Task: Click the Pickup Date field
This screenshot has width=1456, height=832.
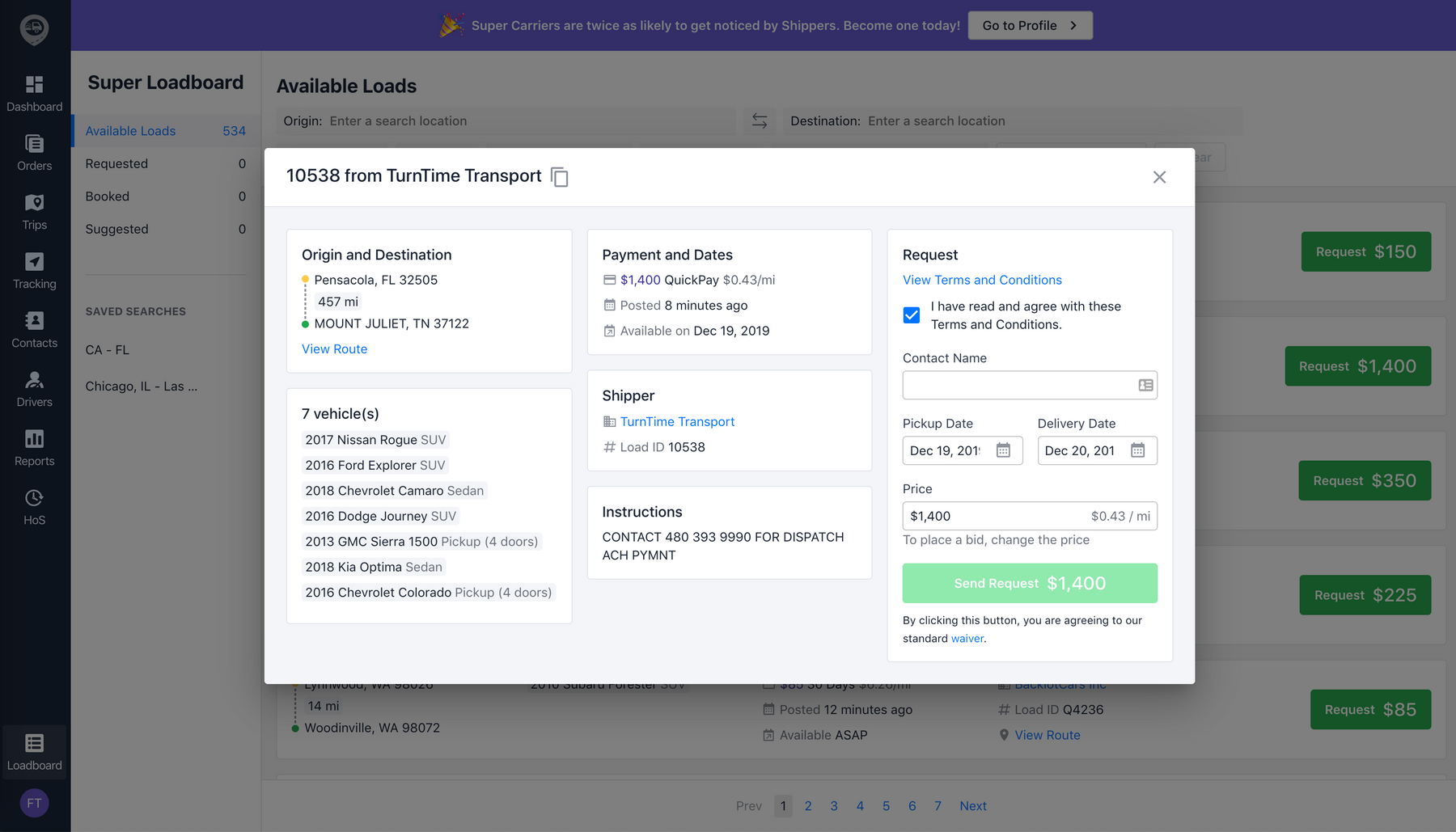Action: [963, 450]
